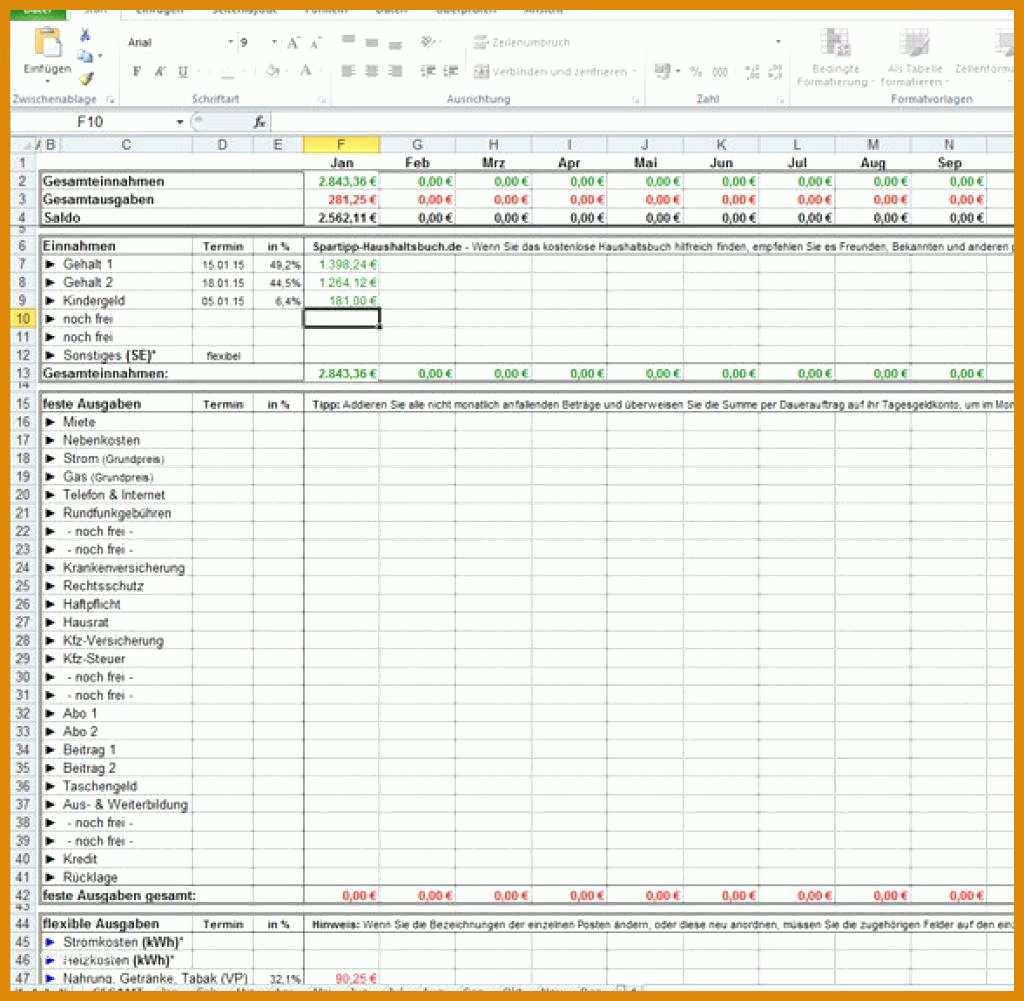Open the Name Box dropdown arrow
The image size is (1024, 1001).
click(x=180, y=122)
